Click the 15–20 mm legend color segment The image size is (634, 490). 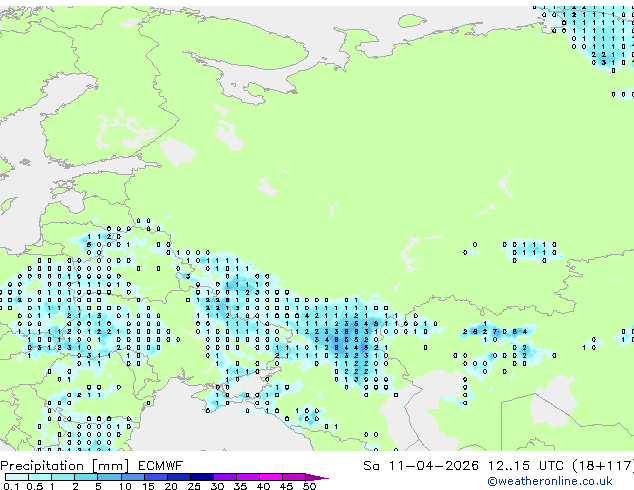pos(155,477)
